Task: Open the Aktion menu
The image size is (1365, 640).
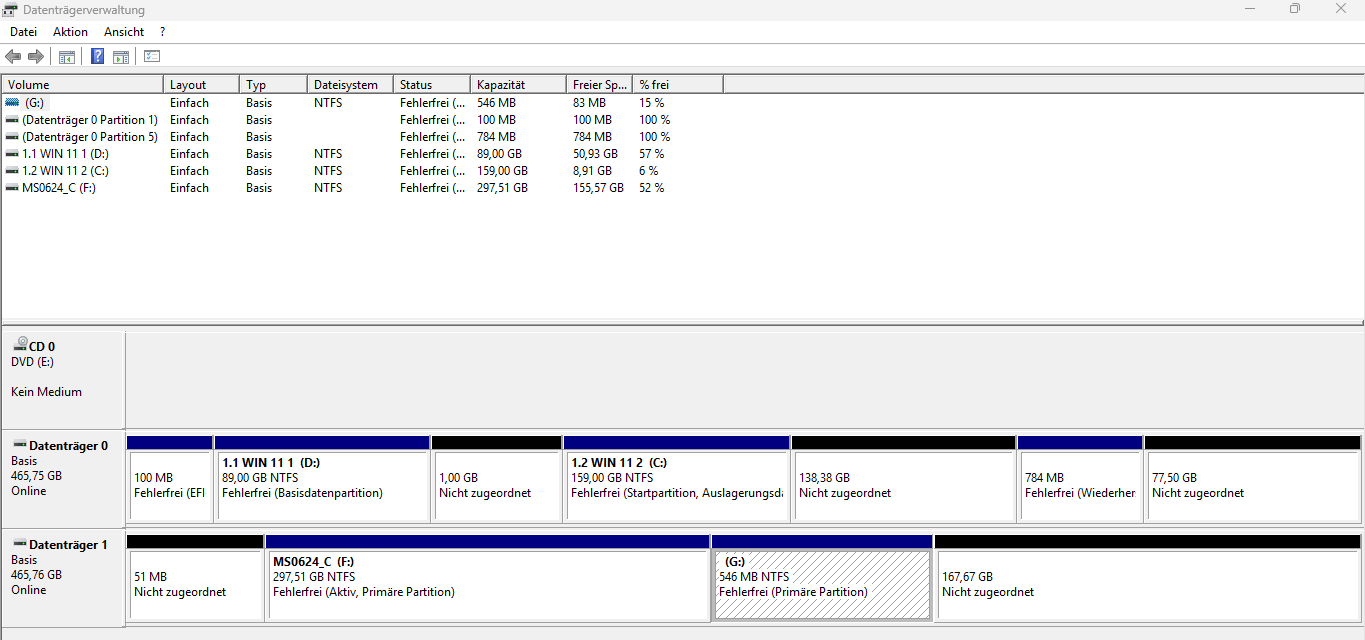Action: [70, 32]
